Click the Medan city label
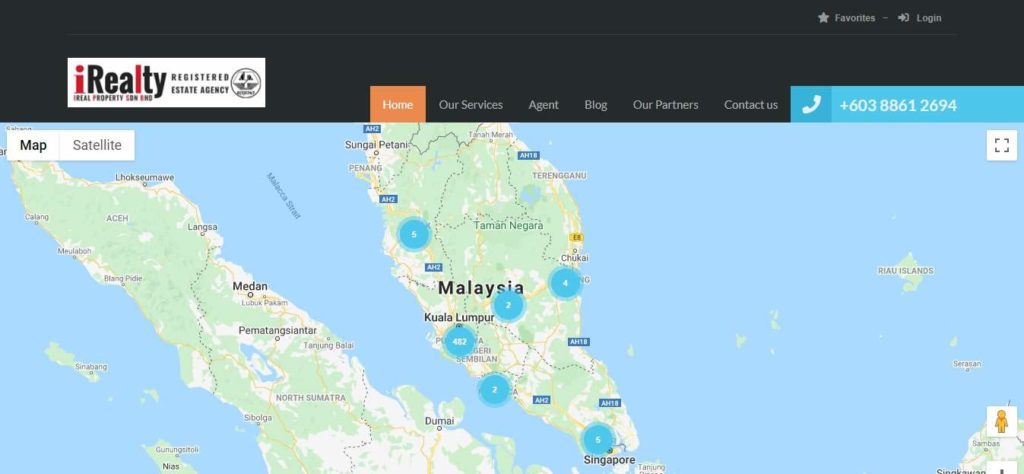The height and width of the screenshot is (474, 1024). click(x=250, y=286)
